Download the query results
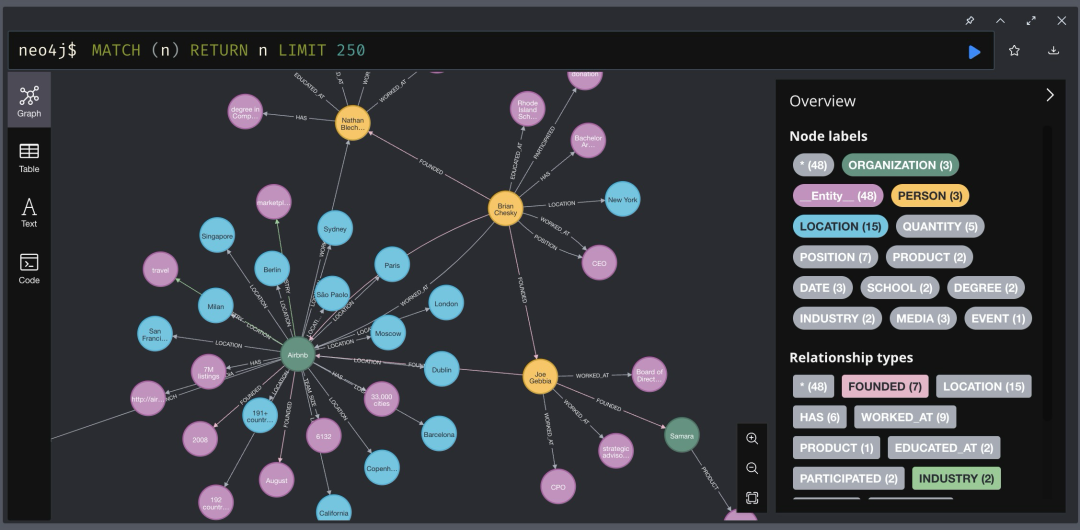Image resolution: width=1080 pixels, height=530 pixels. pos(1053,50)
